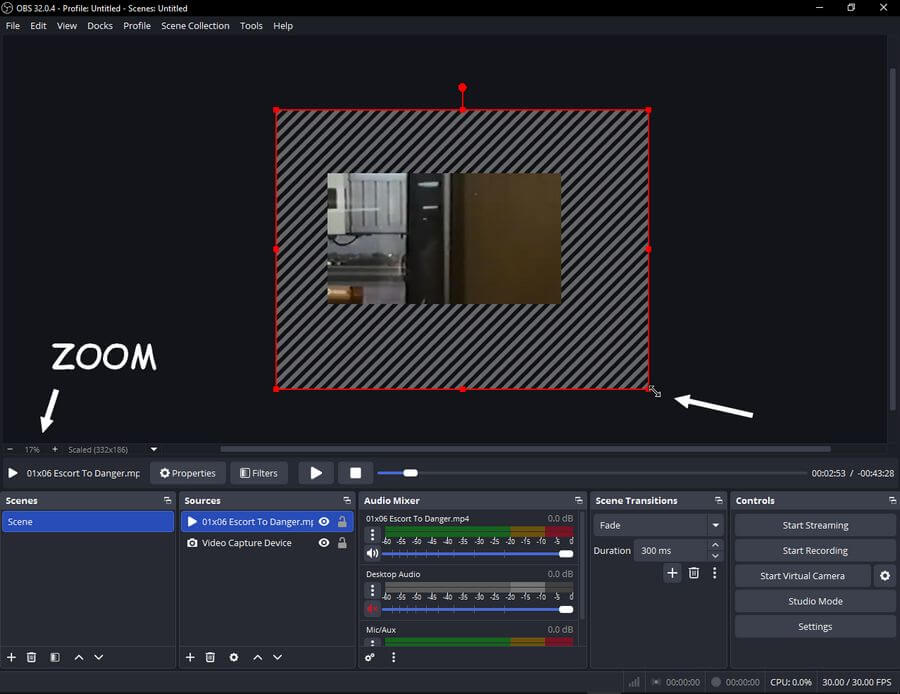Open Virtual Camera settings gear icon
Image resolution: width=900 pixels, height=694 pixels.
(884, 576)
